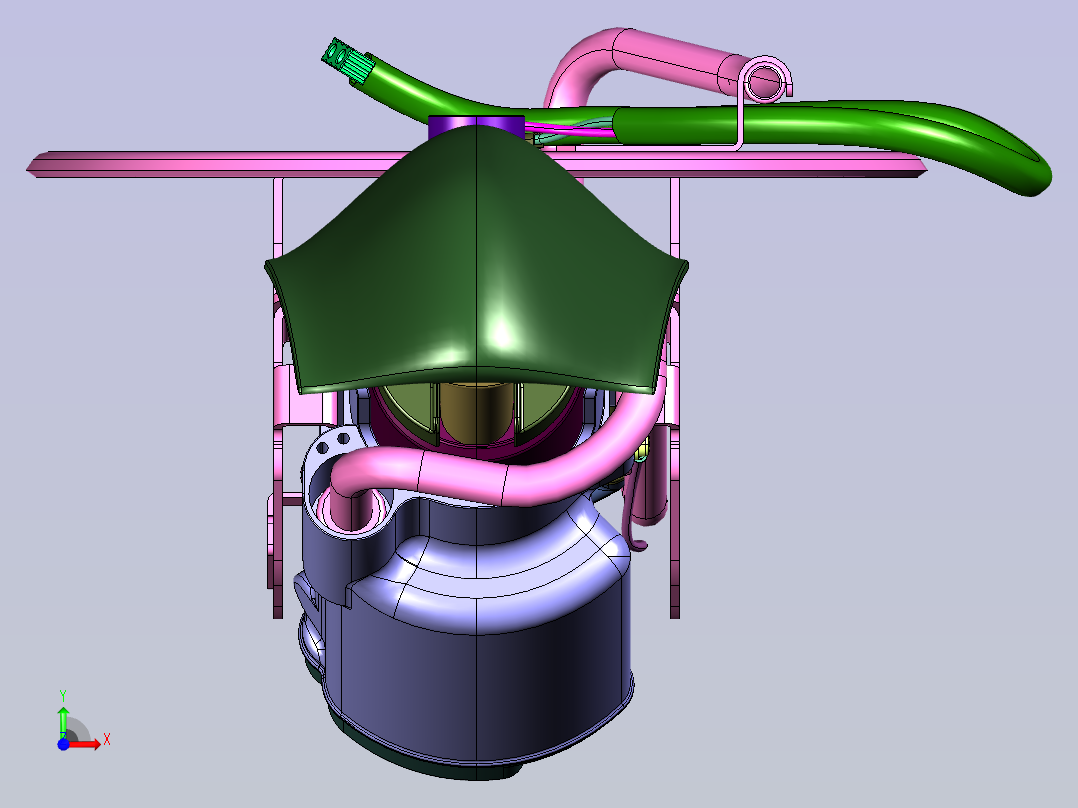This screenshot has width=1078, height=808.
Task: Click the red X axis arrow of triad
Action: click(x=85, y=744)
